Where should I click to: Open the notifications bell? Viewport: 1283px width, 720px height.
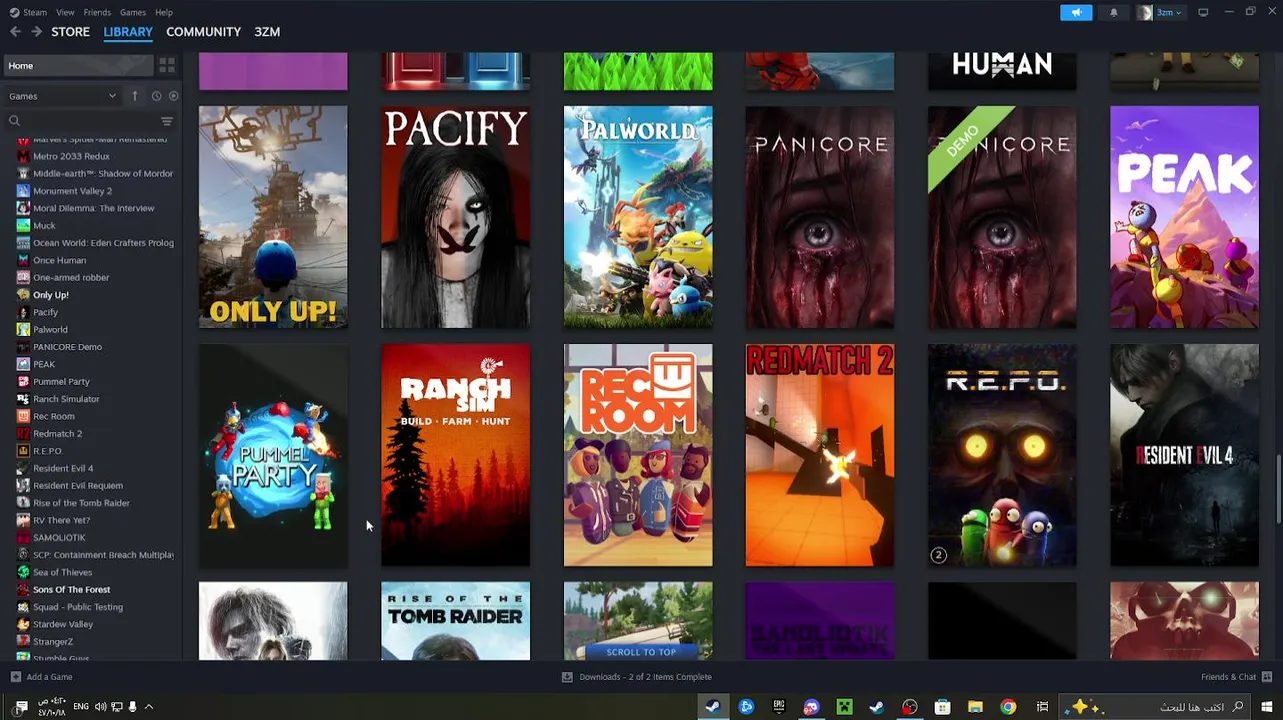1113,12
